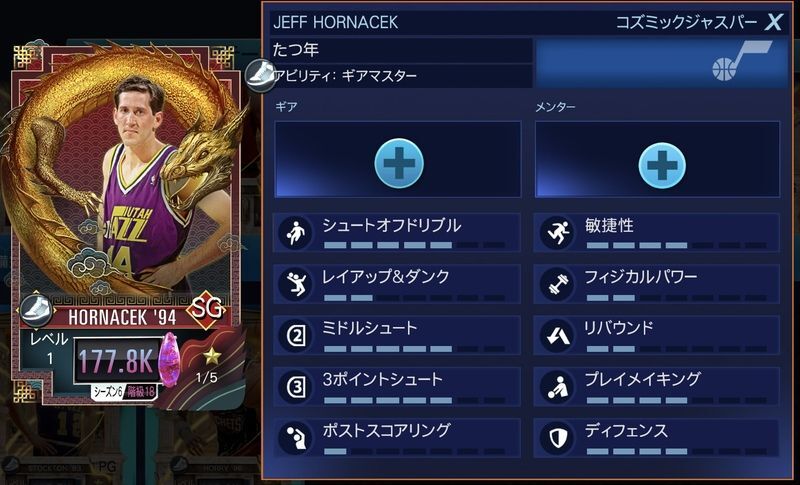Select the layup & dunk icon
Viewport: 800px width, 485px height.
coord(295,284)
